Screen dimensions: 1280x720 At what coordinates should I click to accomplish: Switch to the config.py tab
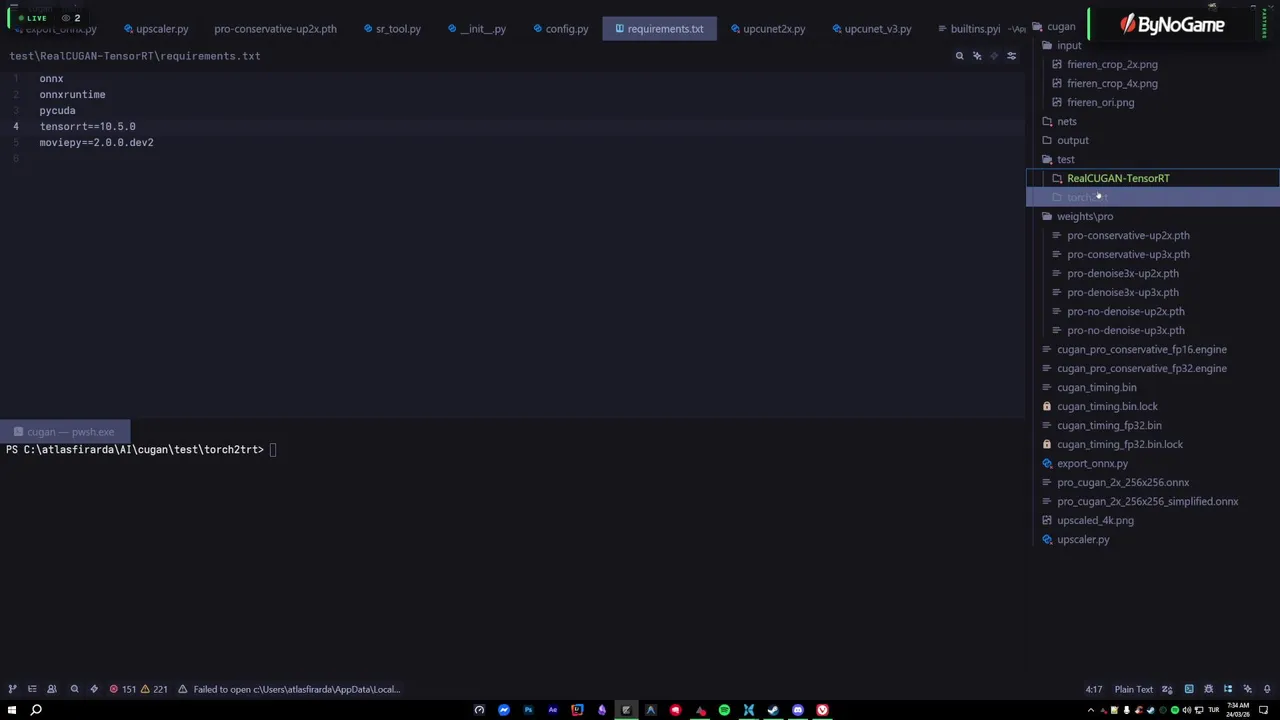tap(560, 29)
